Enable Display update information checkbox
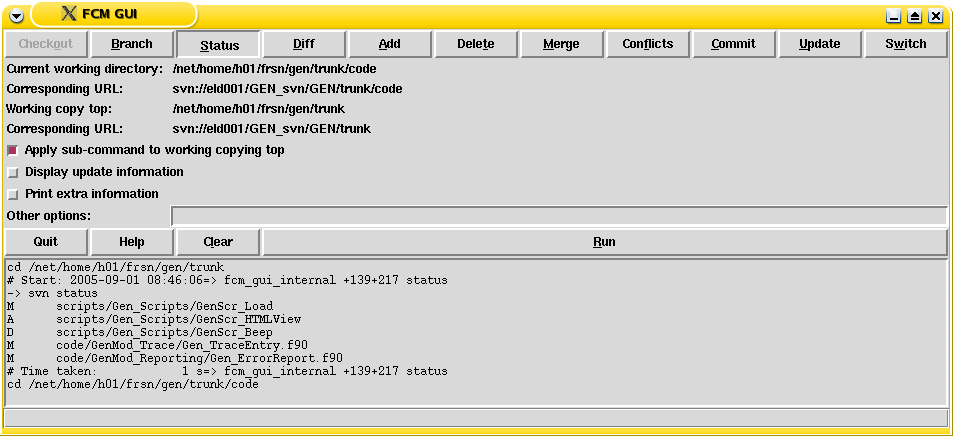Image resolution: width=953 pixels, height=436 pixels. [x=13, y=172]
